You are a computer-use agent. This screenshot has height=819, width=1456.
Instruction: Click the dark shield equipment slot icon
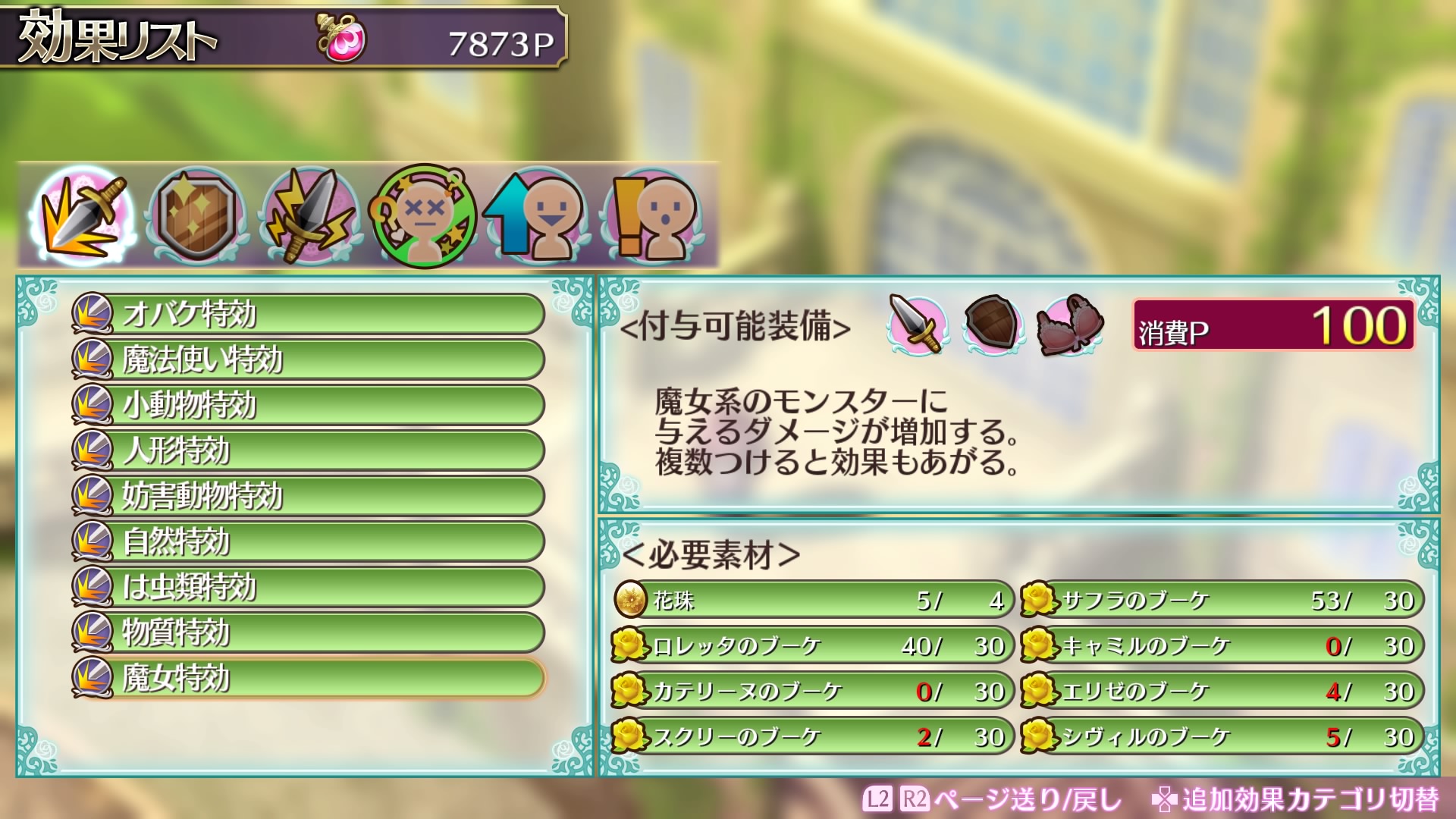[992, 325]
